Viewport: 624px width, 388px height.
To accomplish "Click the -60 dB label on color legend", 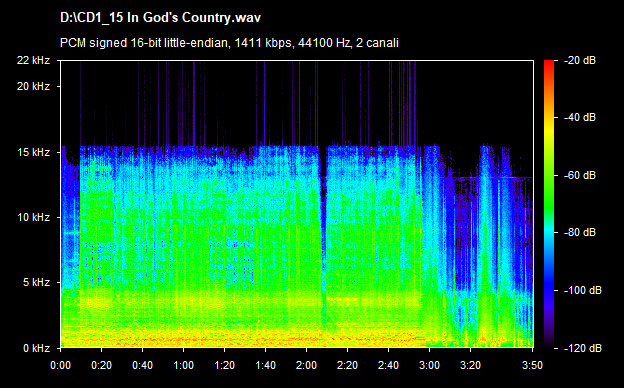I will 580,175.
